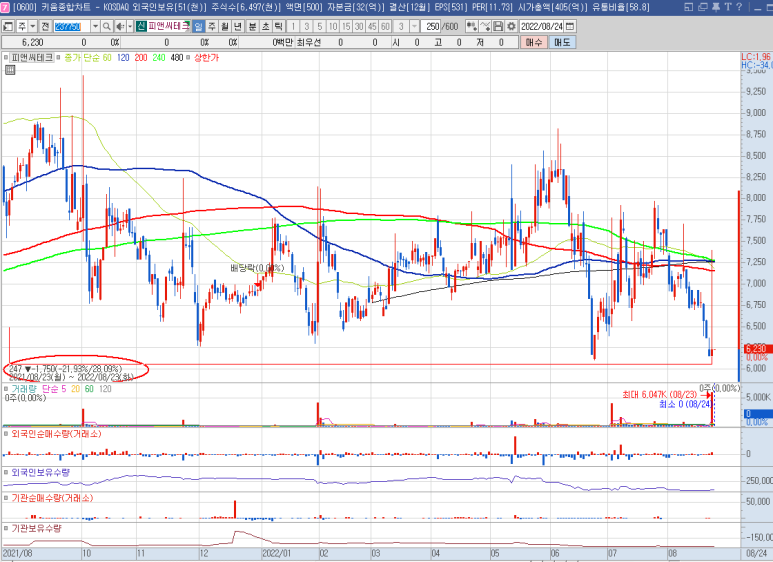Click the pin window icon in the title bar
This screenshot has height=562, width=773.
pos(716,7)
